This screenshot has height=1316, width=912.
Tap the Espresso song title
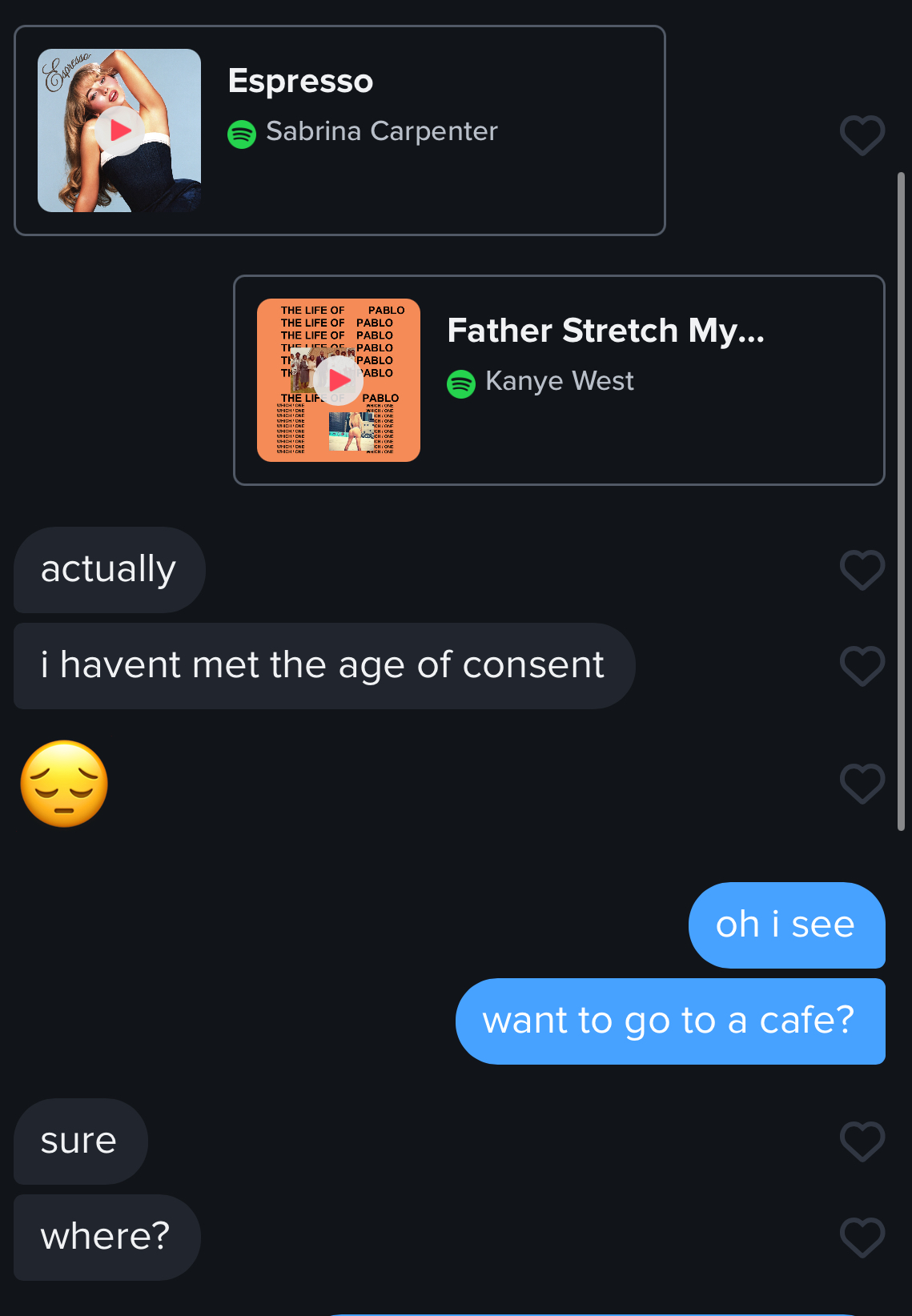point(300,81)
